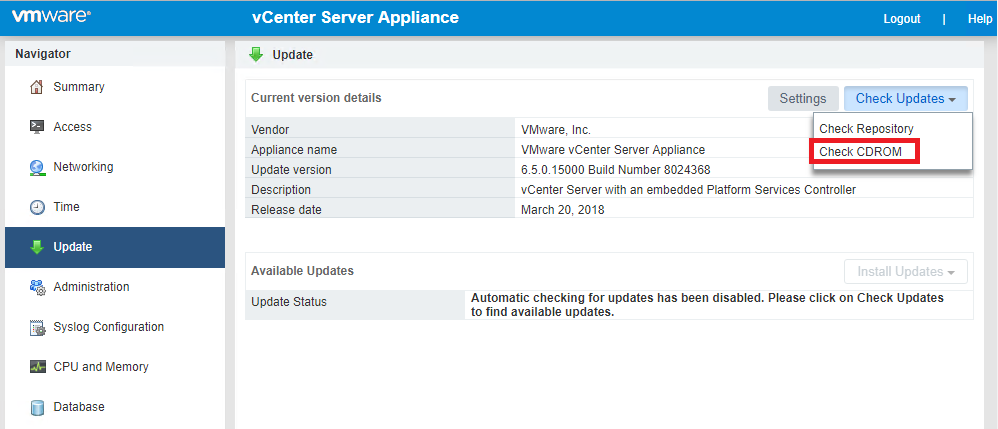Click the Navigator panel heading
Image resolution: width=998 pixels, height=429 pixels.
(43, 54)
